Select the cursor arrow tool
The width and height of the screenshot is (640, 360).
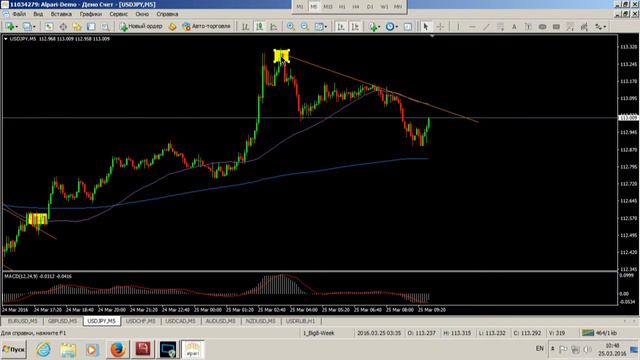click(426, 27)
